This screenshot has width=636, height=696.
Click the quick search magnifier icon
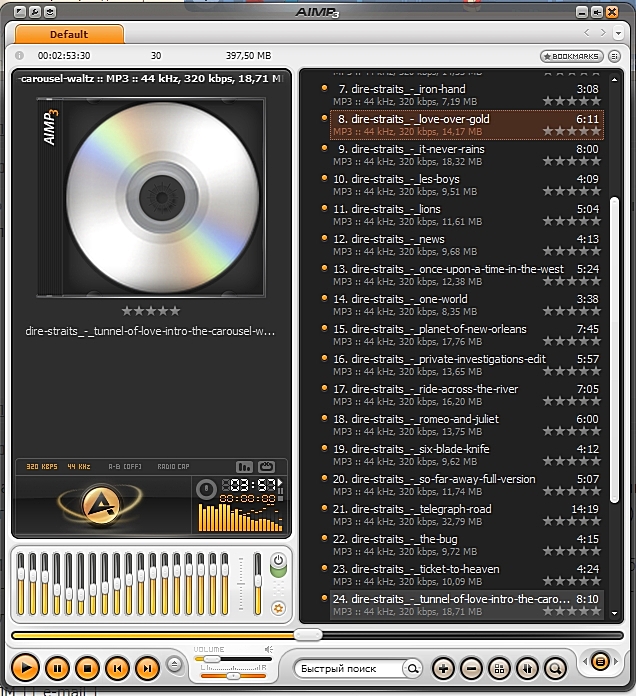coord(412,668)
